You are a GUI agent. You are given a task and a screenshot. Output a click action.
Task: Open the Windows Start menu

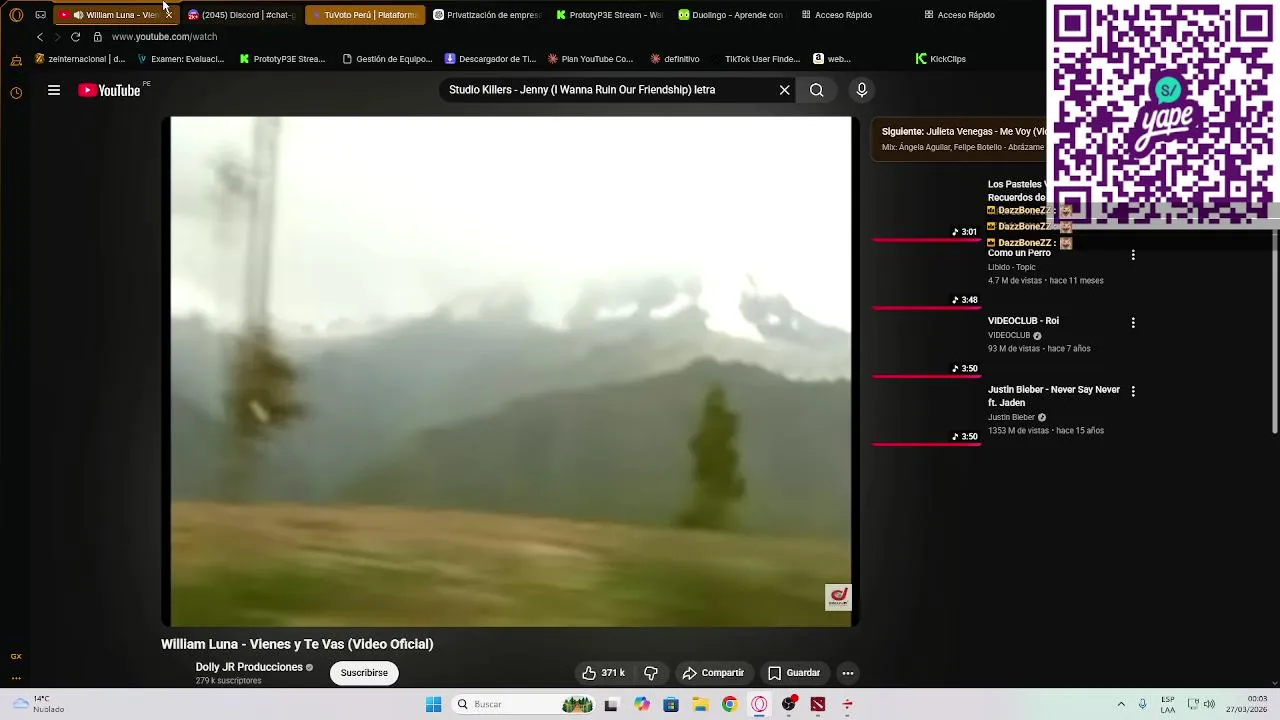pos(433,705)
